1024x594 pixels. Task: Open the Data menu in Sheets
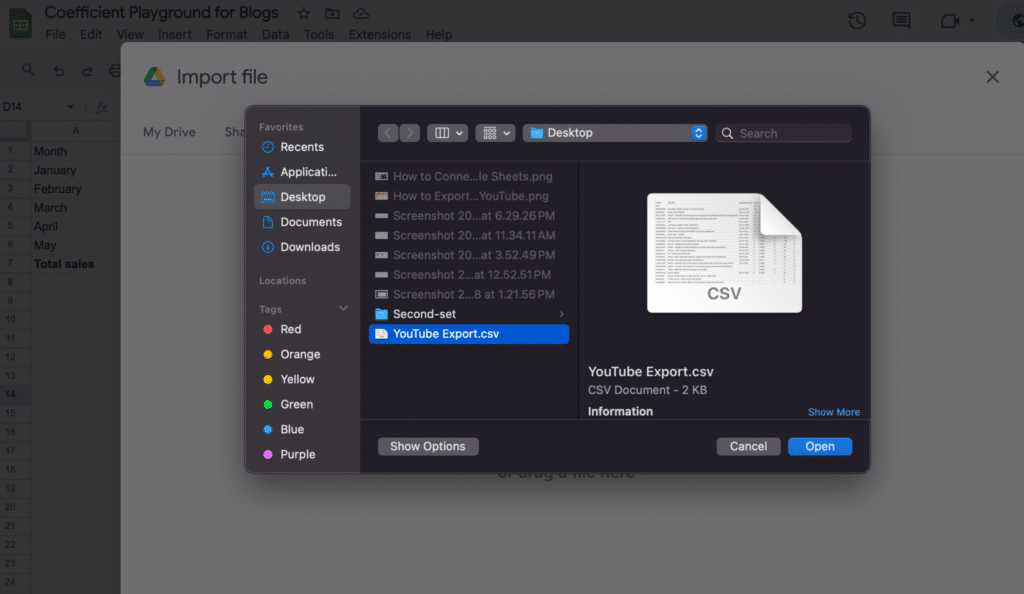coord(276,35)
